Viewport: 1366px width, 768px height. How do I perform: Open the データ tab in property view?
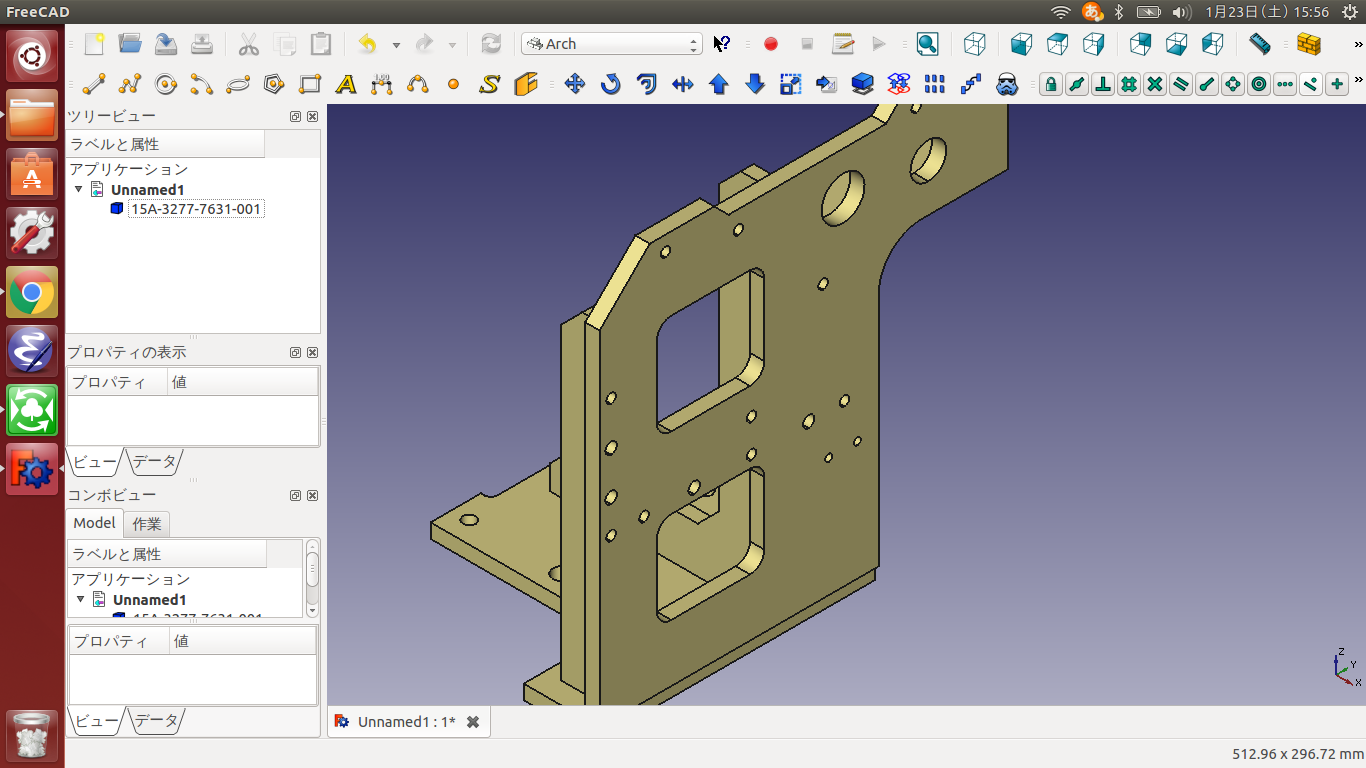[x=155, y=461]
